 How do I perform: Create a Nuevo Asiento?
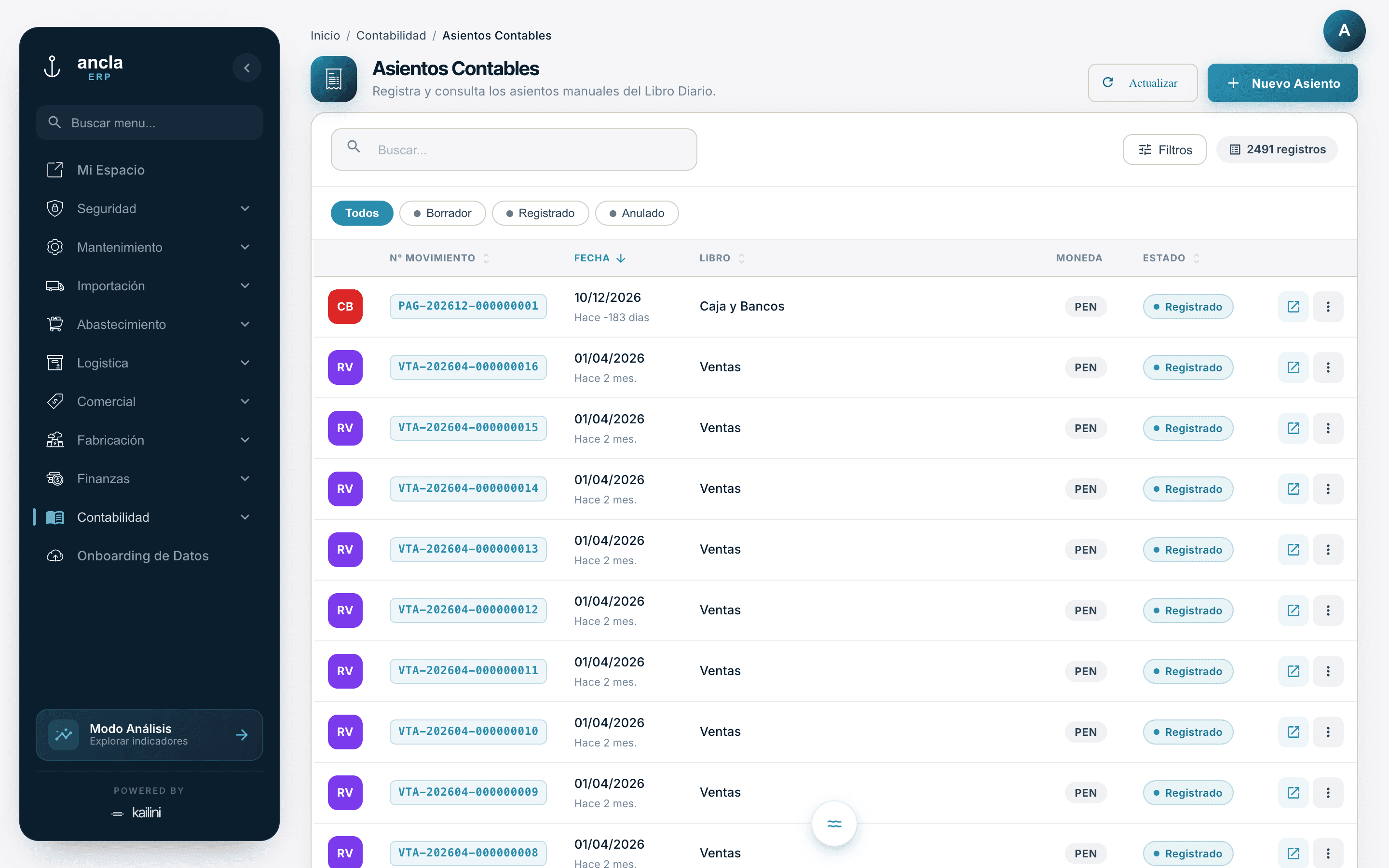(1282, 82)
